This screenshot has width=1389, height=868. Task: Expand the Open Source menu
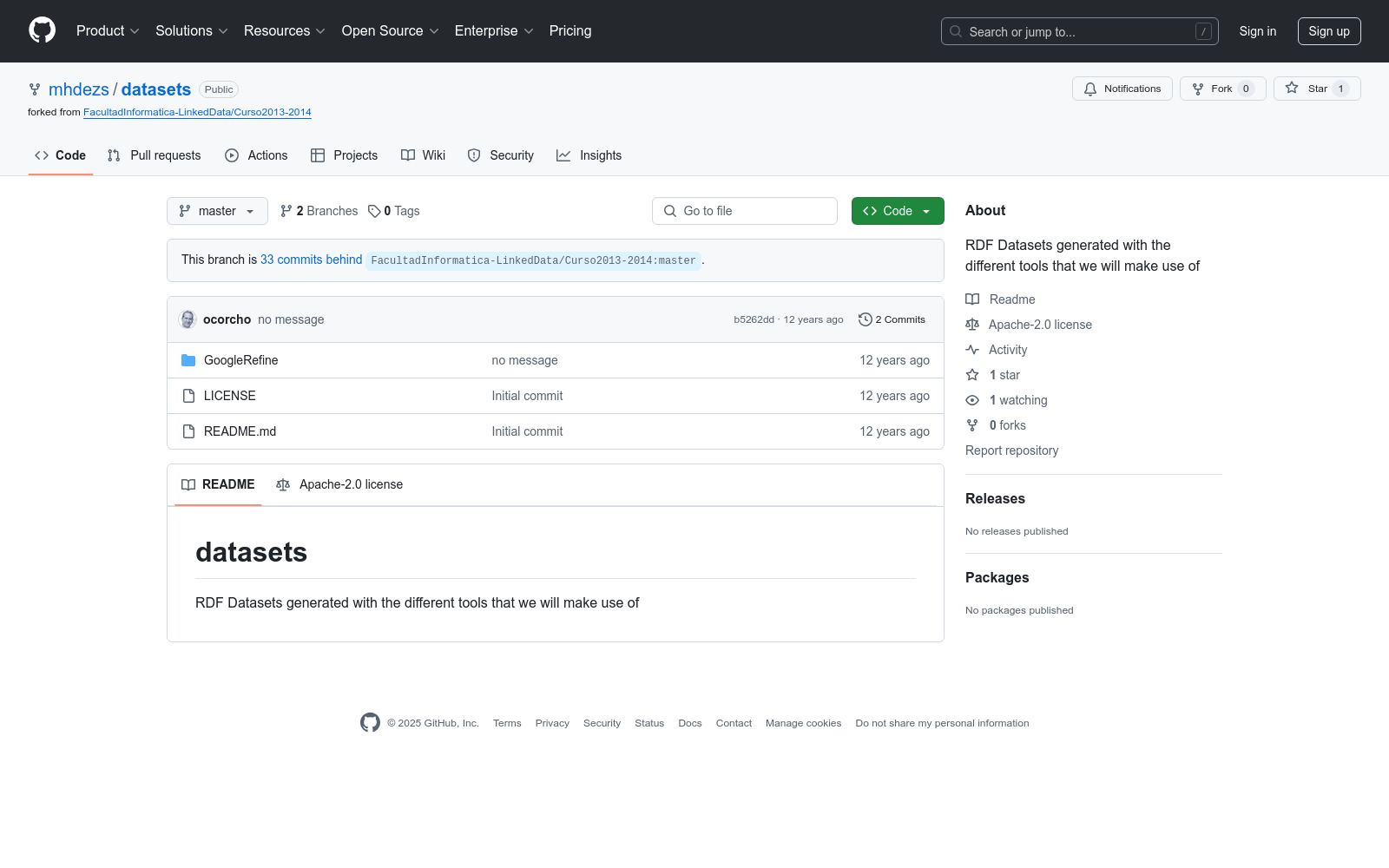(390, 31)
